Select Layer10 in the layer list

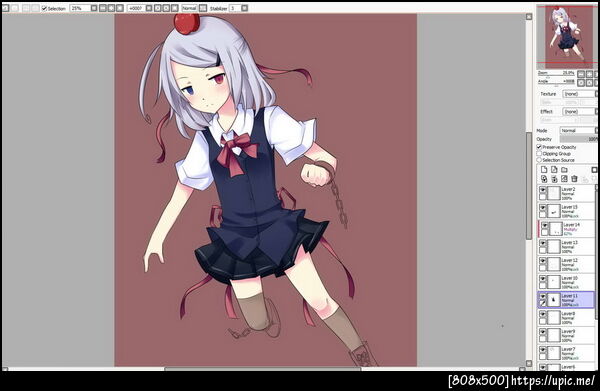pyautogui.click(x=567, y=282)
